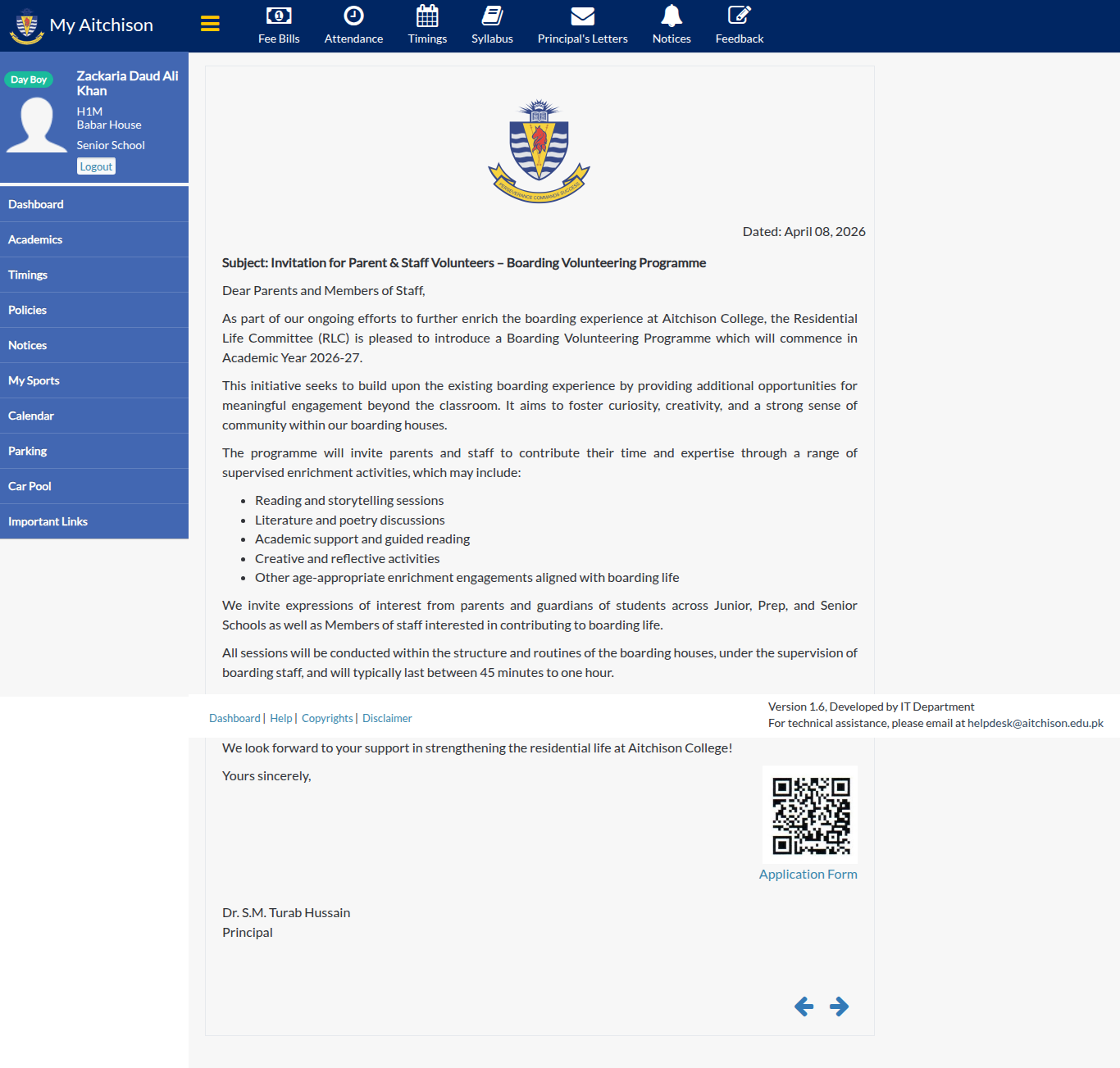Open the Timings calendar icon in top bar
The width and height of the screenshot is (1120, 1068).
click(427, 15)
